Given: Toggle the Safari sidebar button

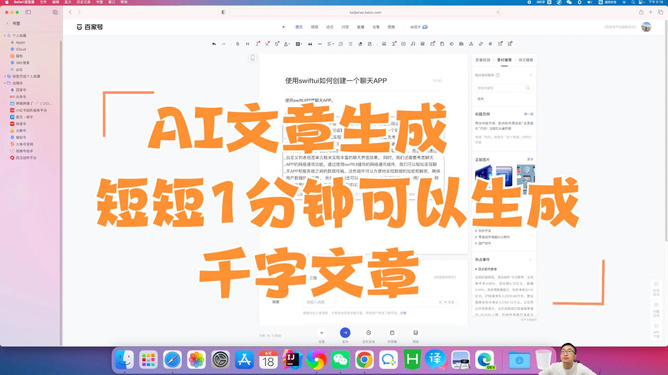Looking at the screenshot, I should point(28,12).
